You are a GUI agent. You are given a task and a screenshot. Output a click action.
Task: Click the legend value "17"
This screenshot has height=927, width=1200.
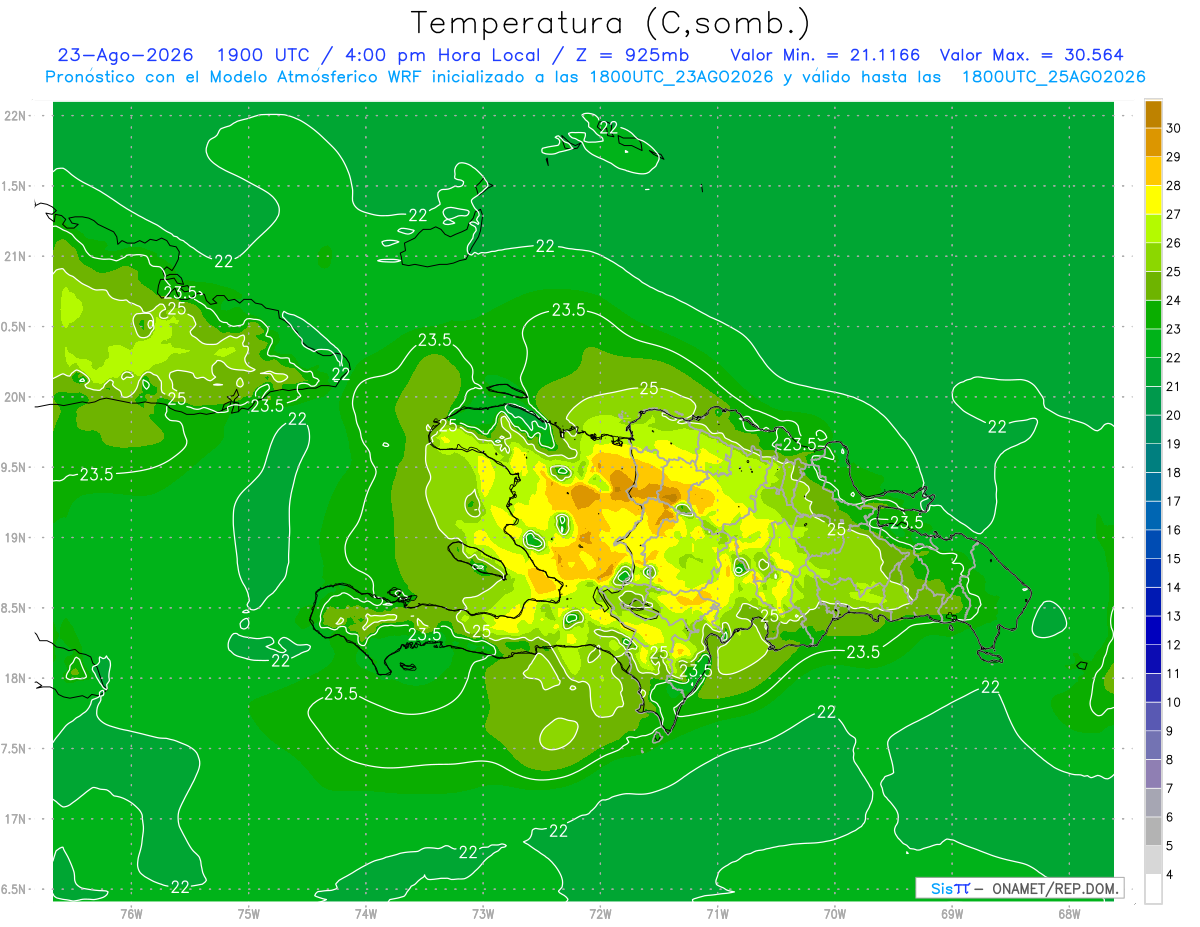pyautogui.click(x=1173, y=502)
